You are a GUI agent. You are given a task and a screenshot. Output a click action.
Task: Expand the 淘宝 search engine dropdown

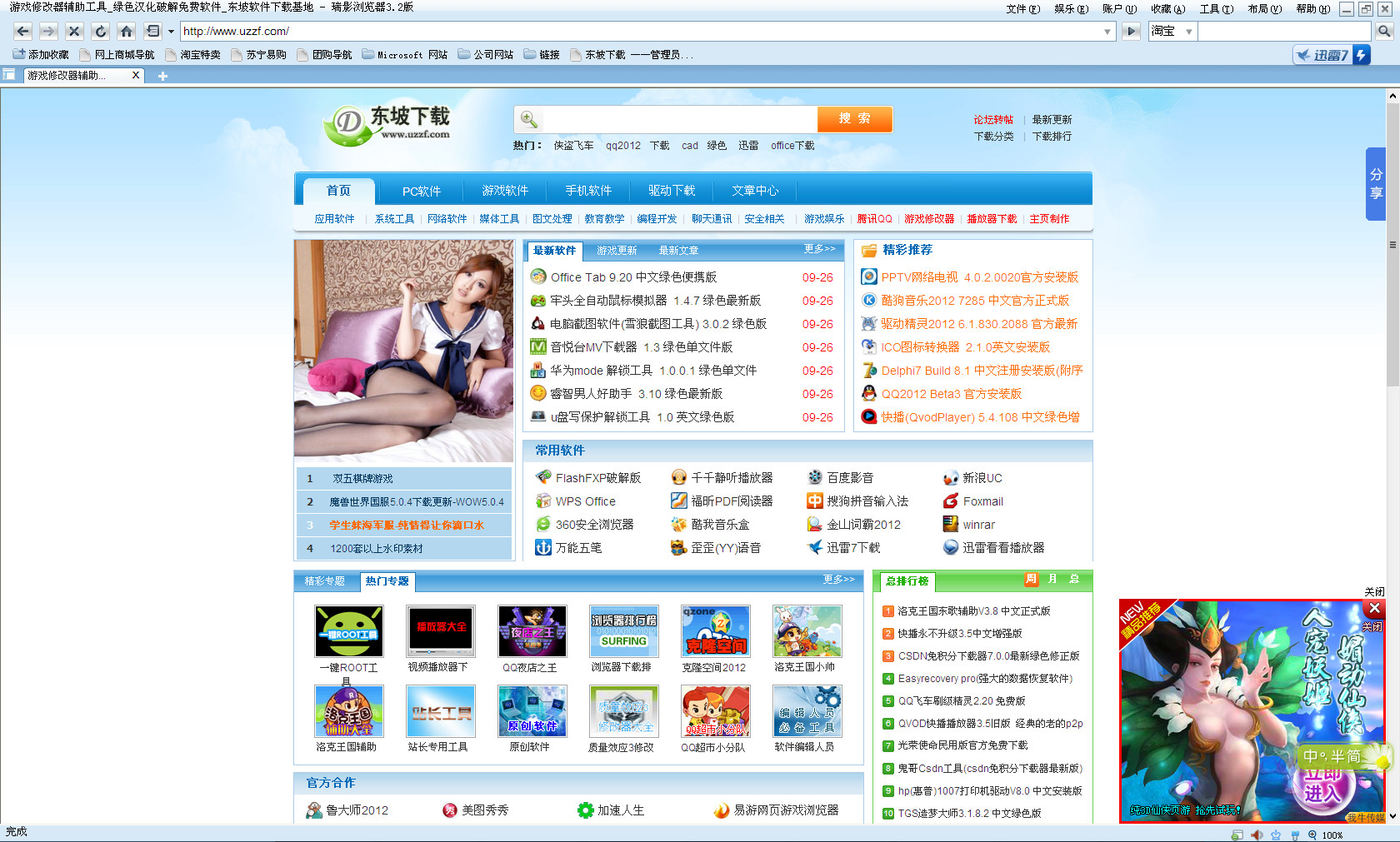[1189, 32]
